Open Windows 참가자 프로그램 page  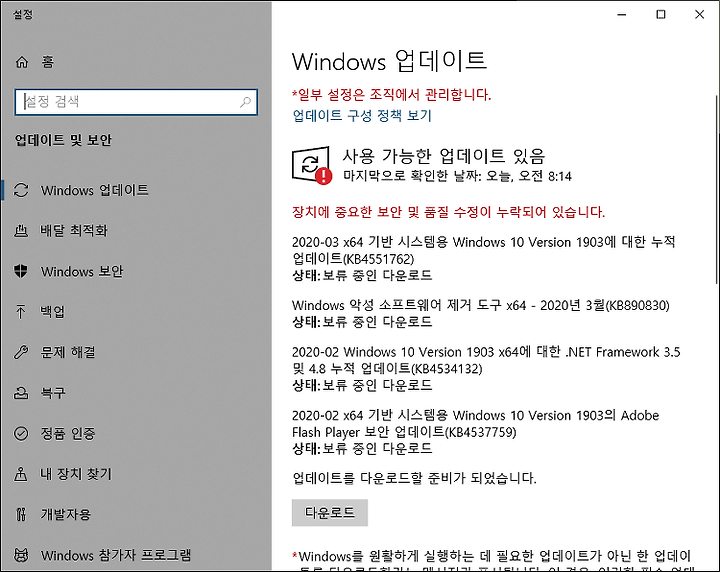pyautogui.click(x=116, y=555)
